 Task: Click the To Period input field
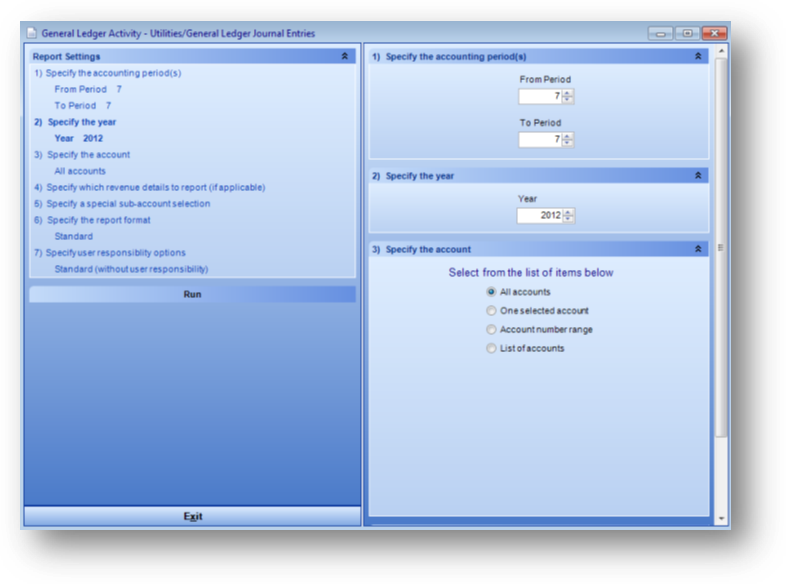click(540, 139)
